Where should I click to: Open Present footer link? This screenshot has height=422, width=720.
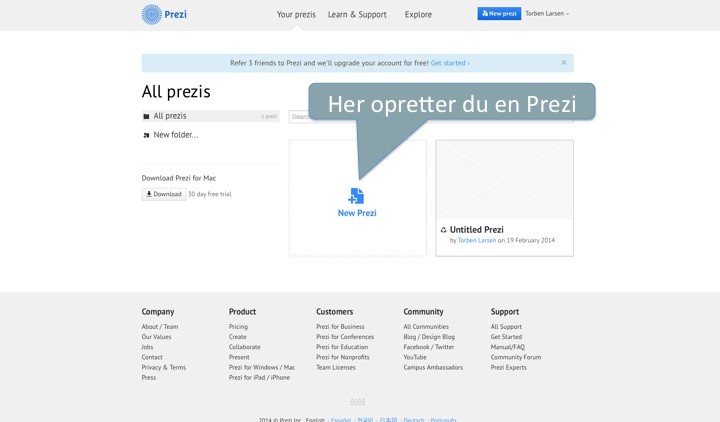pyautogui.click(x=239, y=357)
